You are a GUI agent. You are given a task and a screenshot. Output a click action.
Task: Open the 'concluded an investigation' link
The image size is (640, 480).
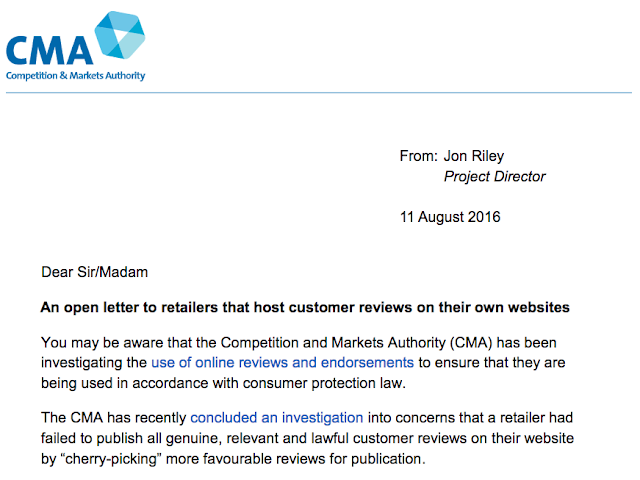click(x=277, y=416)
